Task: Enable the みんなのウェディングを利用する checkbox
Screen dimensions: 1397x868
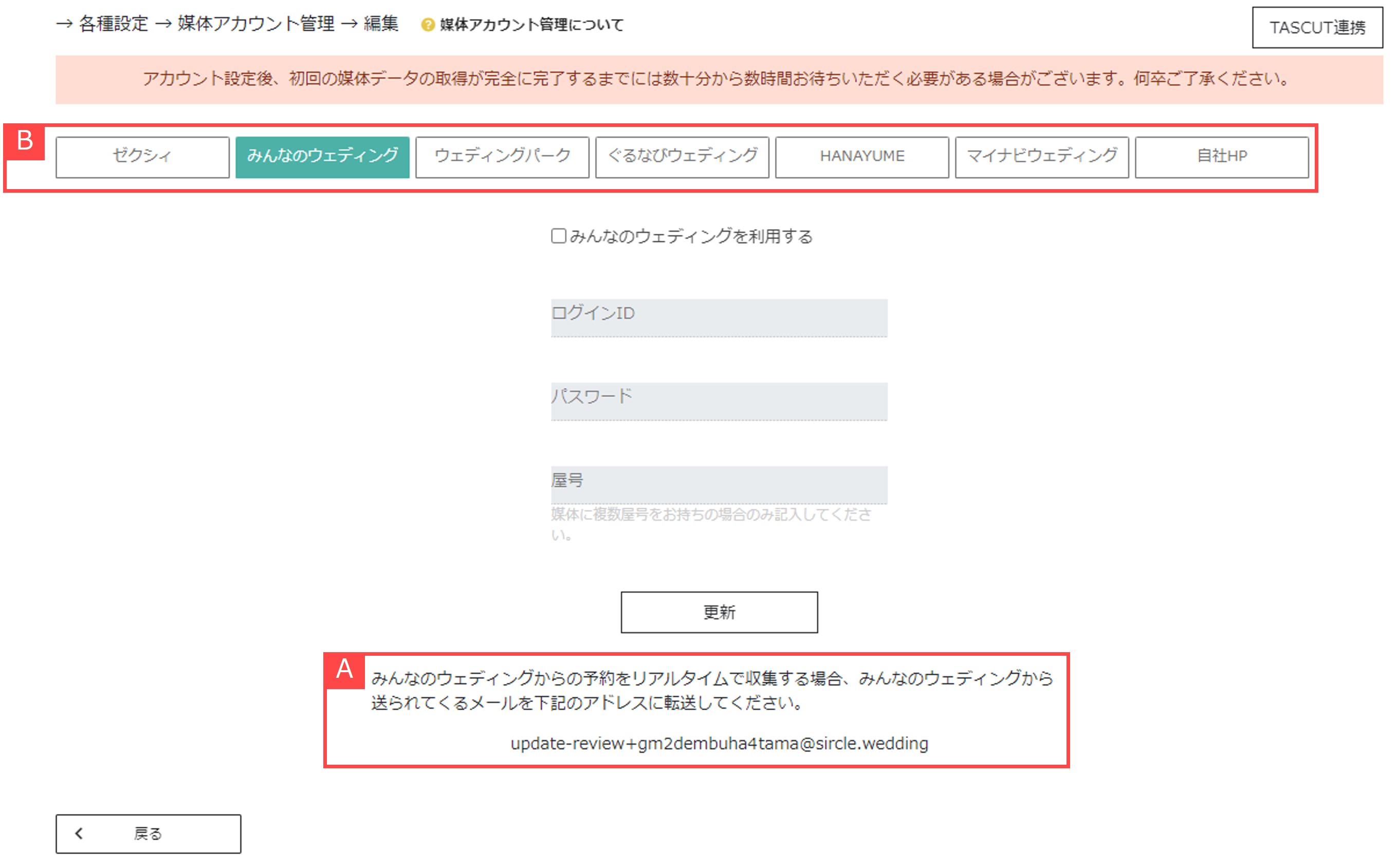Action: 558,235
